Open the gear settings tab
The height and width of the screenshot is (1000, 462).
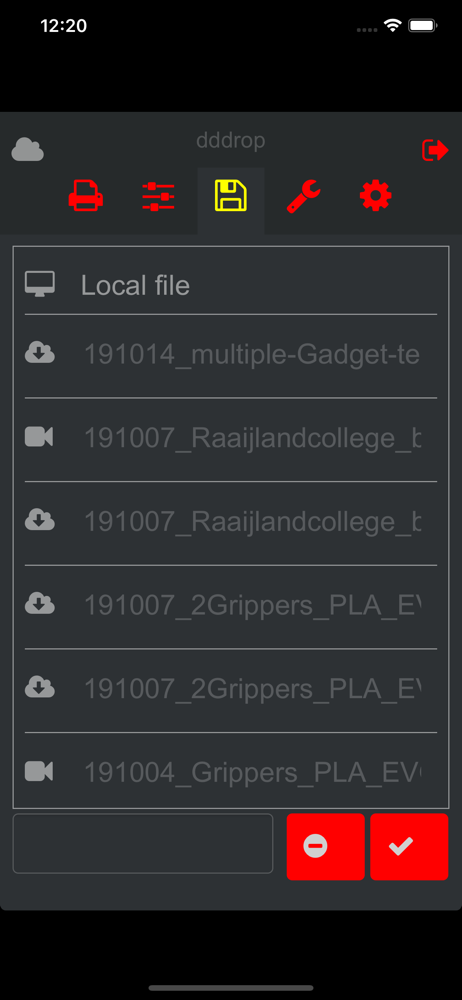pyautogui.click(x=376, y=196)
